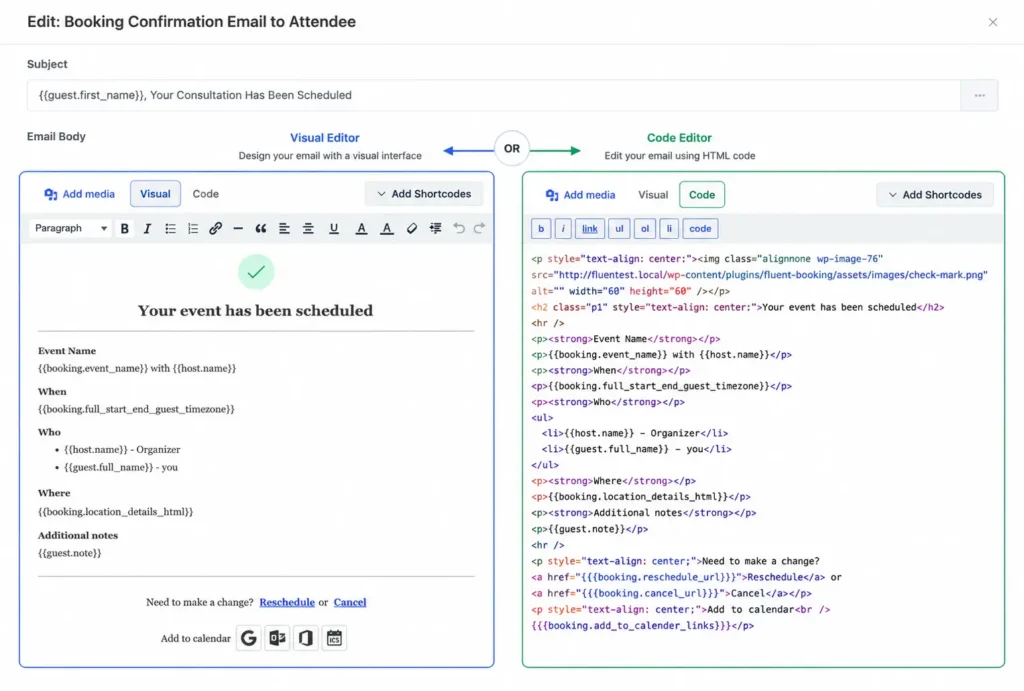
Task: Underline the selected text
Action: (334, 229)
